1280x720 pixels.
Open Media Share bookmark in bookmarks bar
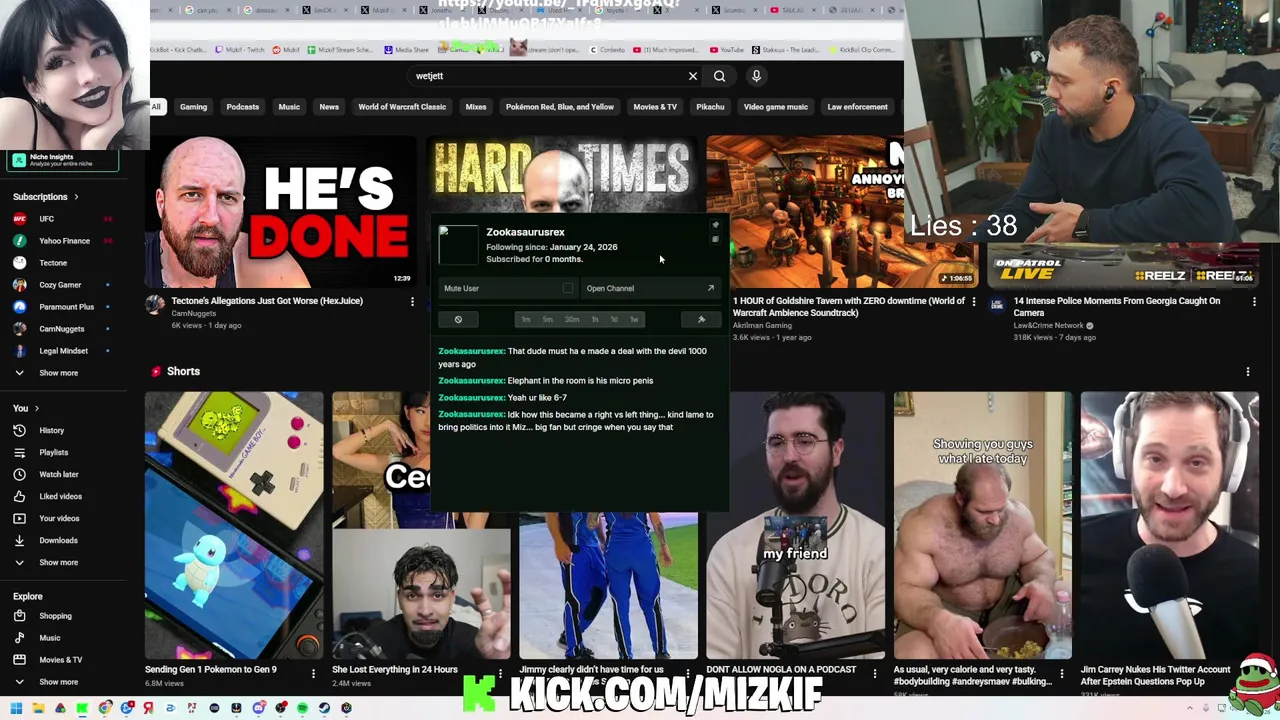tap(406, 50)
